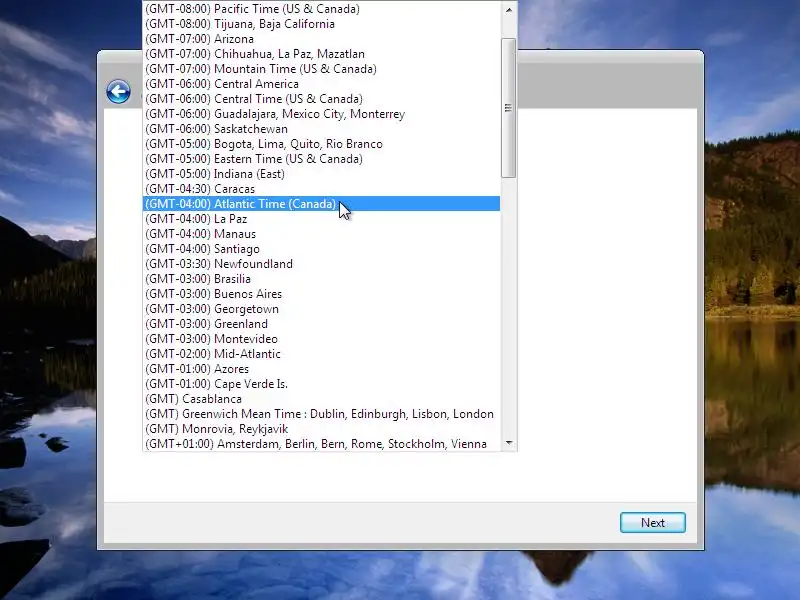
Task: Pick the Monrovia, Reykjavik time zone
Action: (x=321, y=429)
